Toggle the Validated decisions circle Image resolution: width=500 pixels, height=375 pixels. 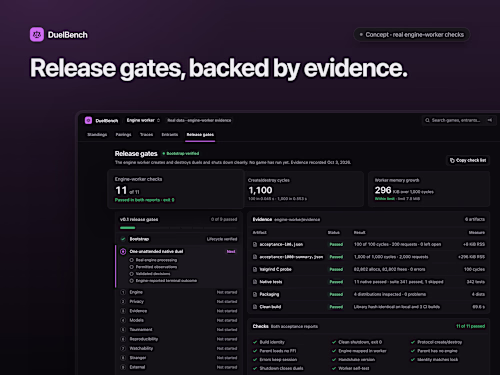pyautogui.click(x=131, y=274)
